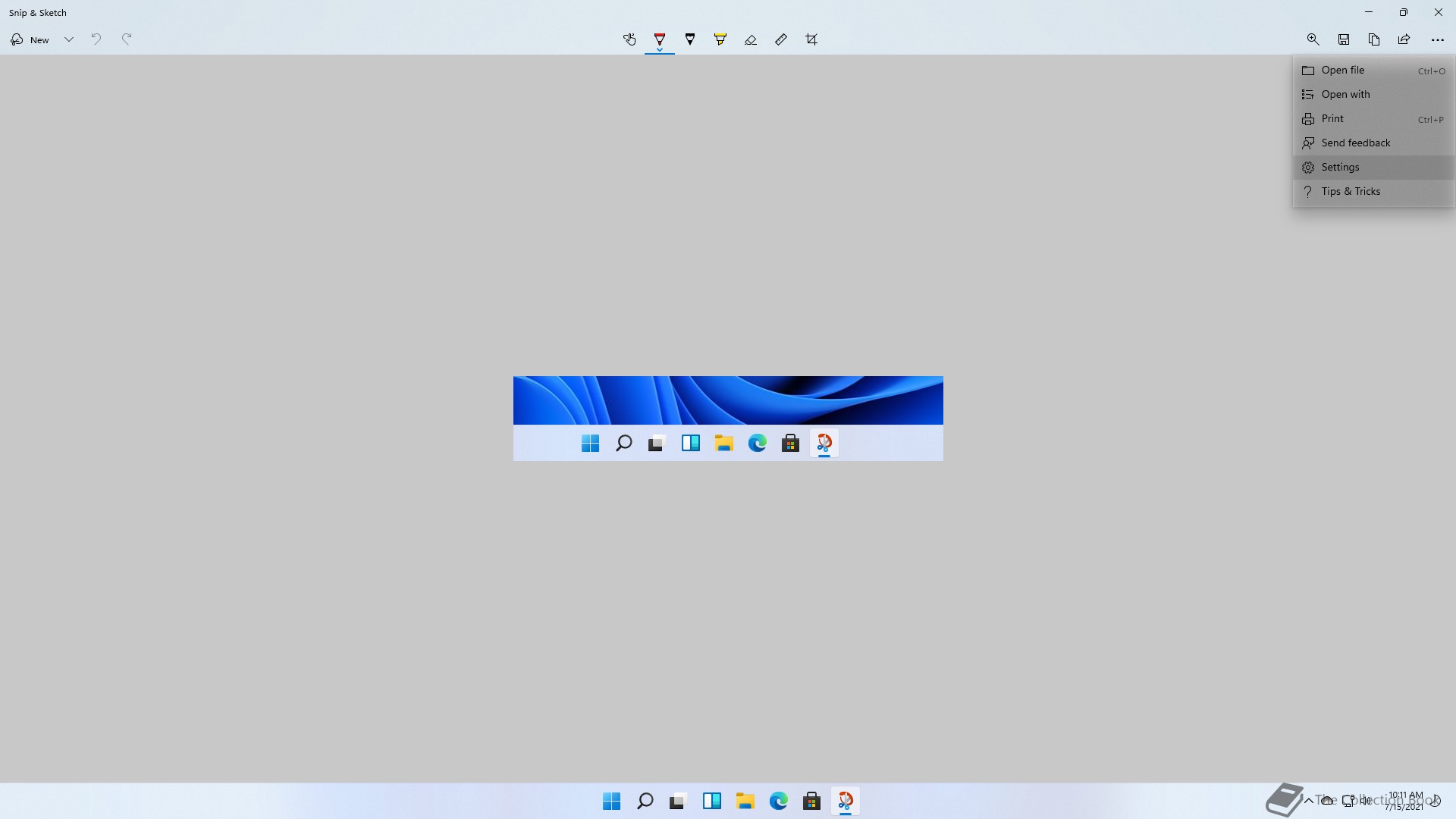
Task: Open the Windows Start menu on taskbar
Action: 611,801
